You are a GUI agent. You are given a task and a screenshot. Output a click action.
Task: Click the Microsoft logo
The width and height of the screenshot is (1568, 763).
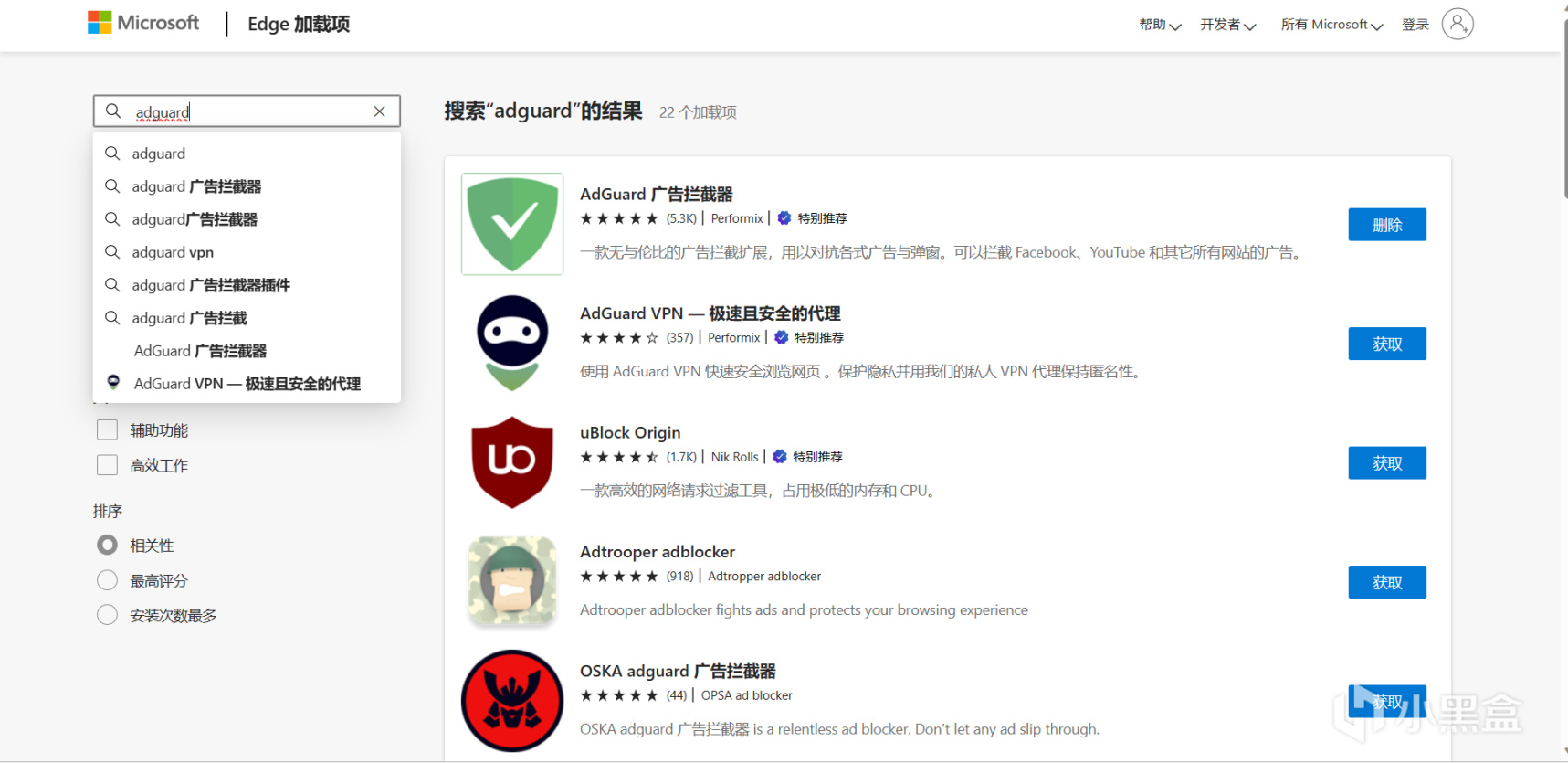tap(143, 23)
